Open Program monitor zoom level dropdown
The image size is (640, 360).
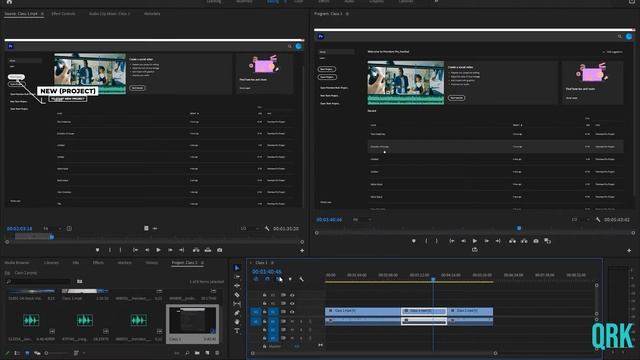(362, 220)
